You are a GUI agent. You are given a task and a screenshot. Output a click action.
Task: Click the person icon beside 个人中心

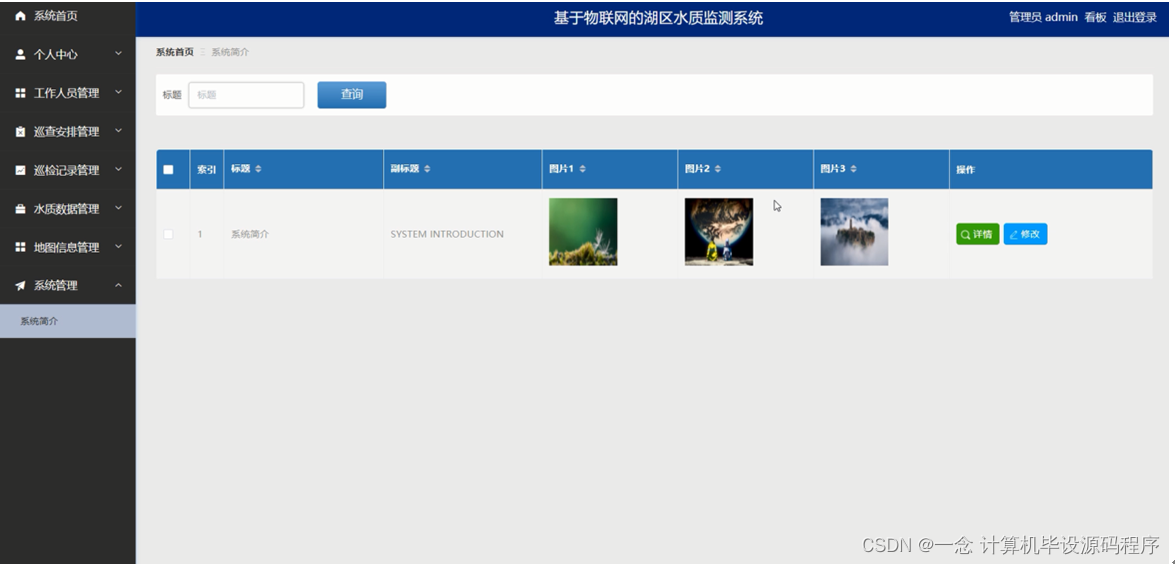(20, 55)
